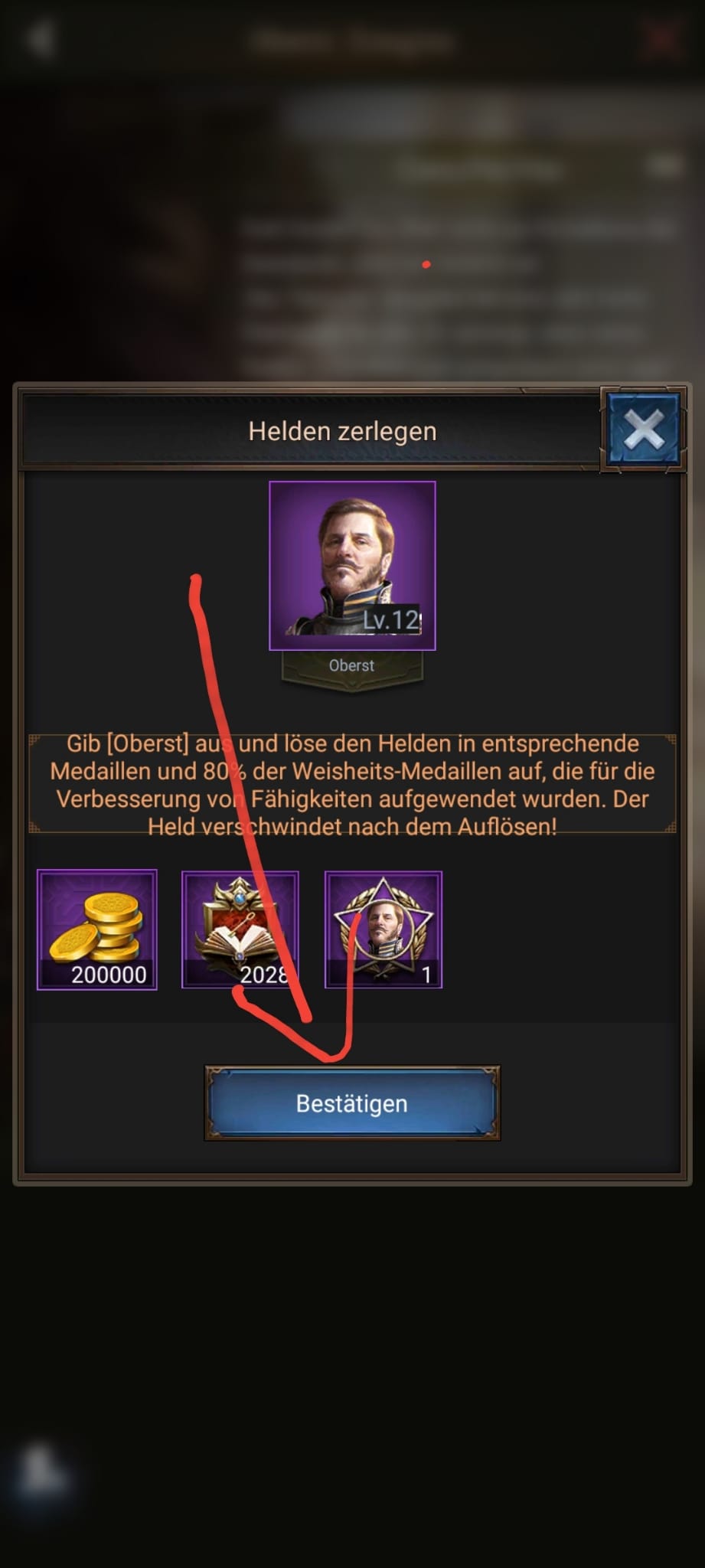Tap the blurred icon at bottom left

(42, 1468)
